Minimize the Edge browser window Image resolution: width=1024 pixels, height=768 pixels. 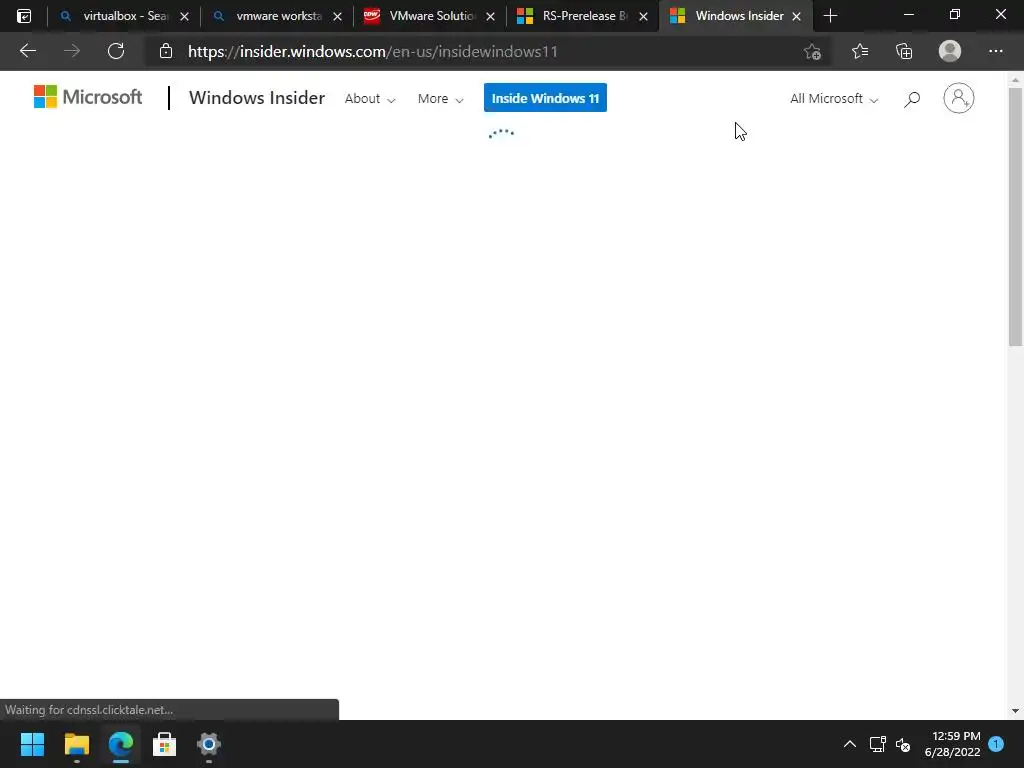coord(908,14)
